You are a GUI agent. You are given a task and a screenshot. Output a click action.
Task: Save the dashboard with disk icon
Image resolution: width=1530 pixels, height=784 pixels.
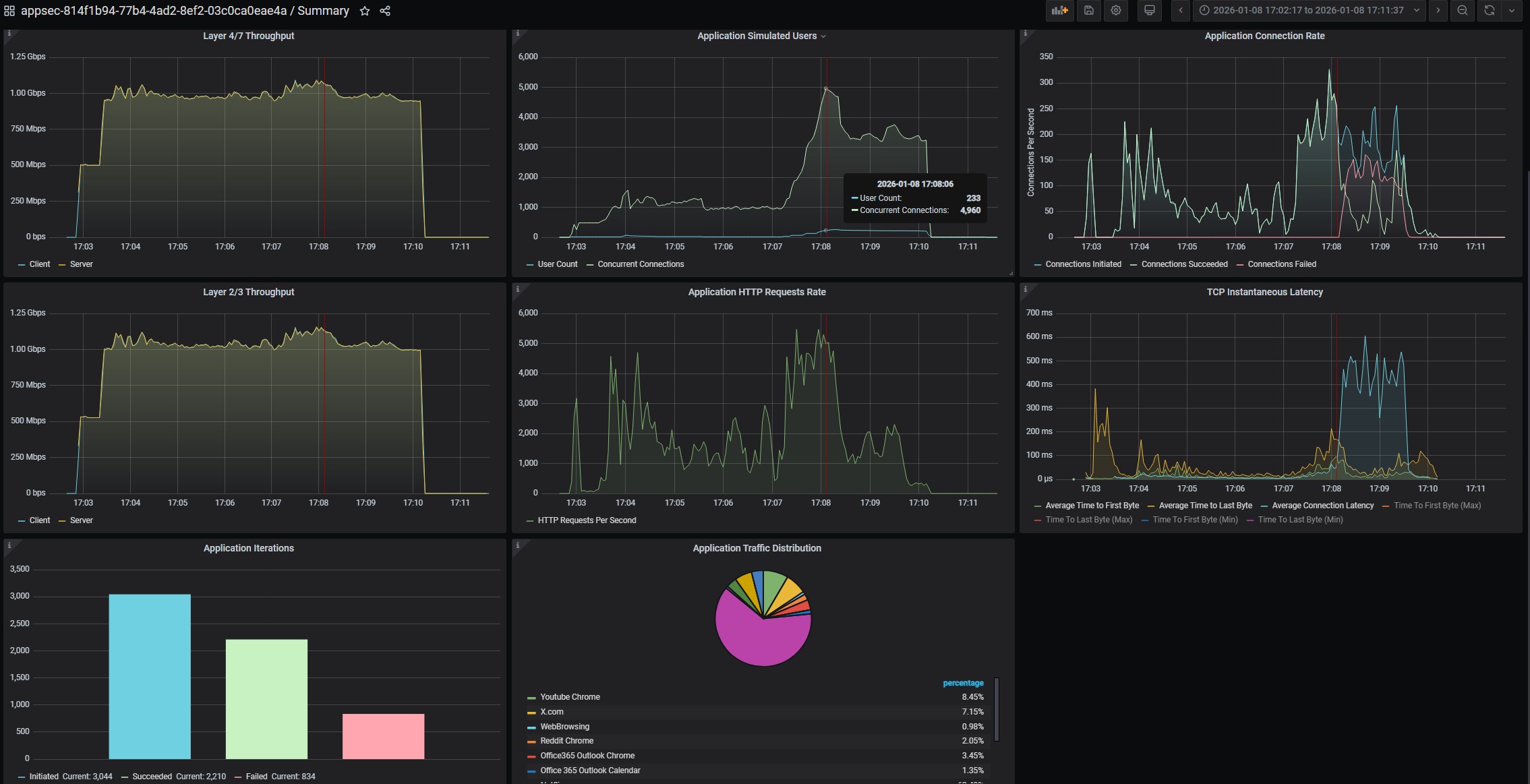click(x=1088, y=10)
